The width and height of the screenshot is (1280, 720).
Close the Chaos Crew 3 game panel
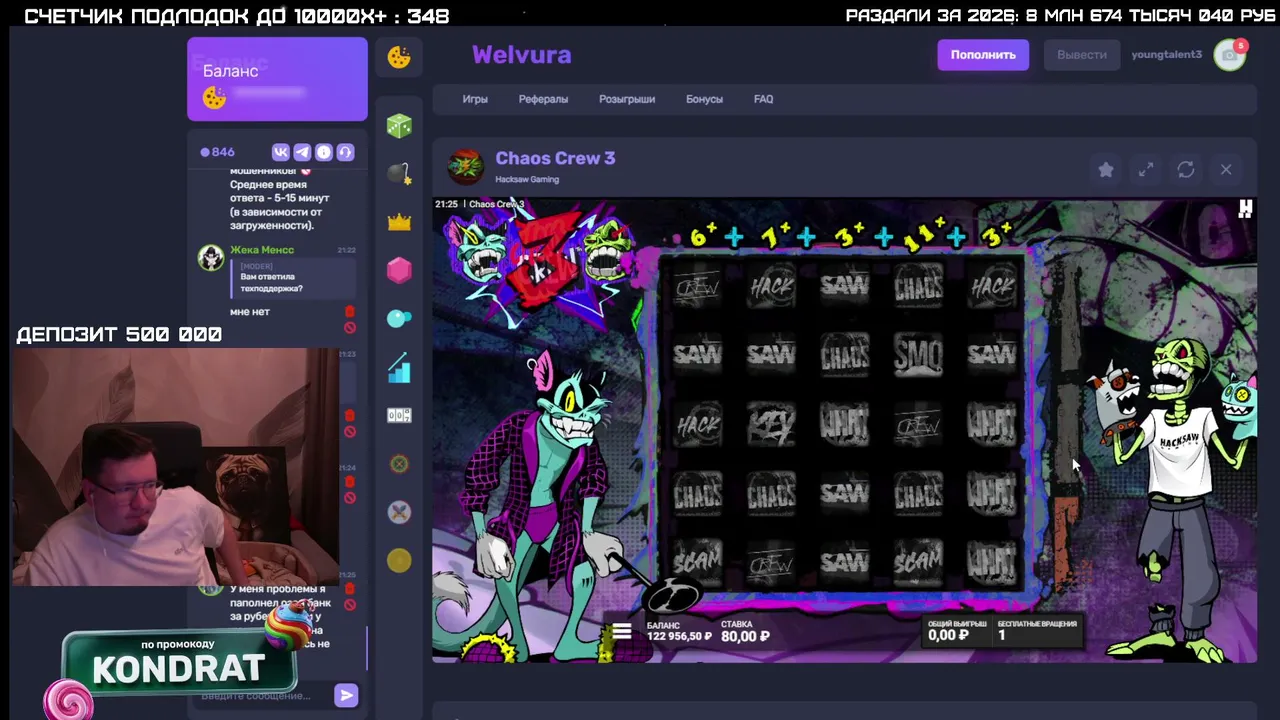tap(1226, 170)
